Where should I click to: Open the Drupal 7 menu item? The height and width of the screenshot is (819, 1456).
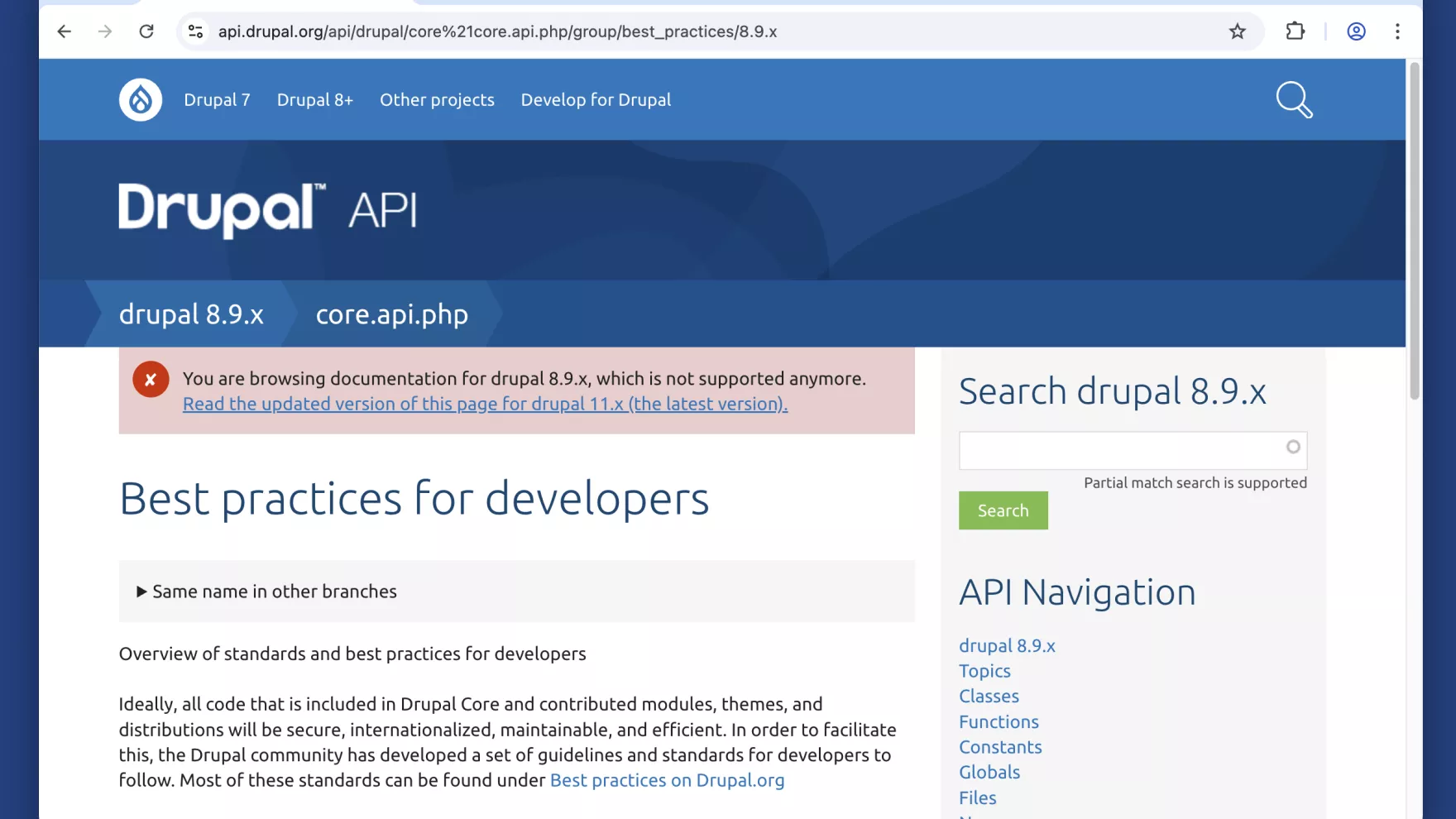217,100
